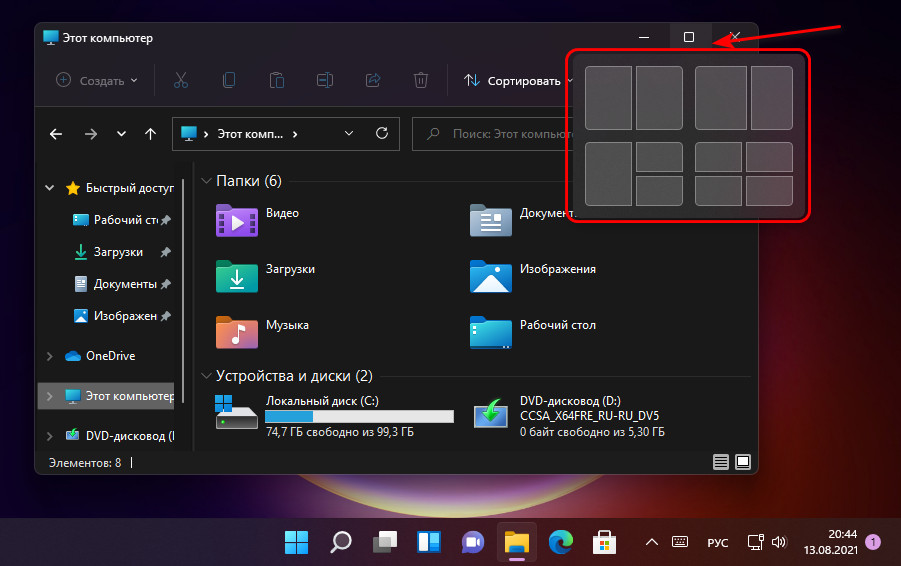Image resolution: width=901 pixels, height=566 pixels.
Task: Click the Rename icon in toolbar
Action: tap(325, 80)
